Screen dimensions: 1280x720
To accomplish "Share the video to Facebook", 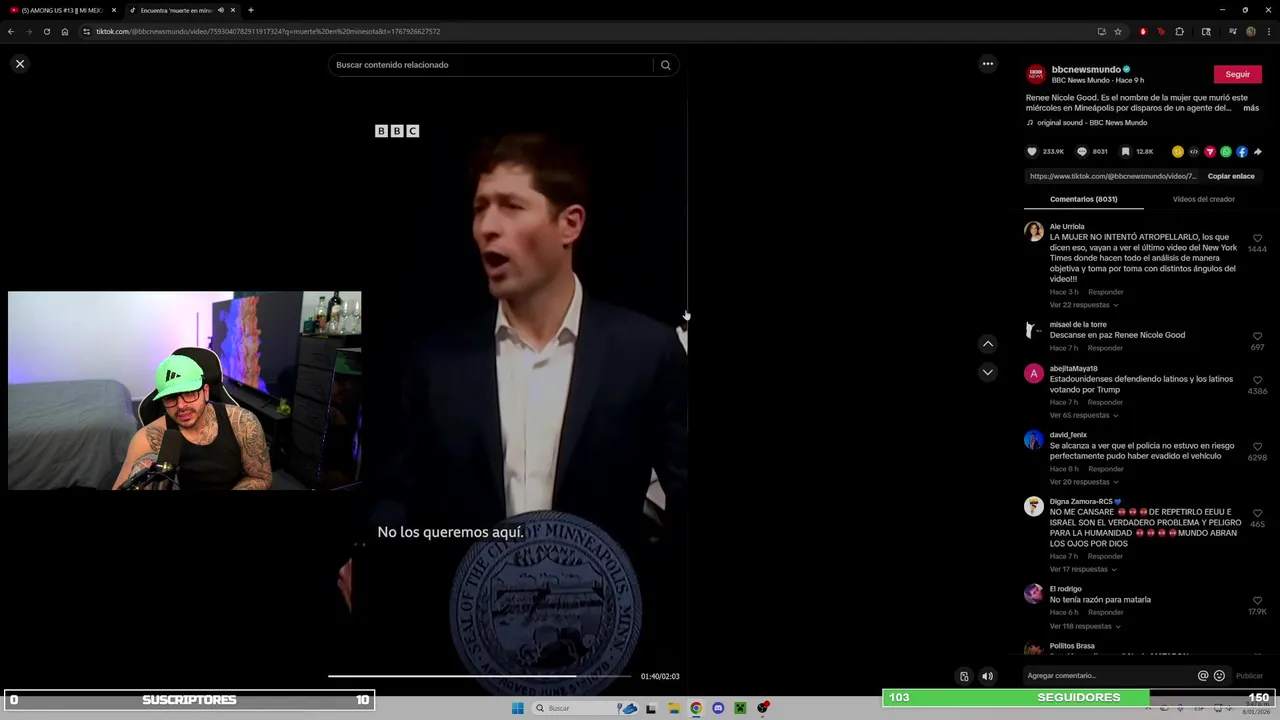I will click(1242, 152).
